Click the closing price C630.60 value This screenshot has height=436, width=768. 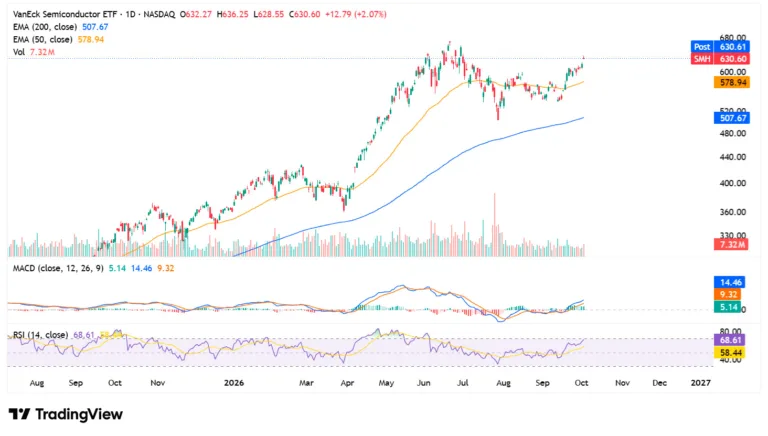coord(304,14)
